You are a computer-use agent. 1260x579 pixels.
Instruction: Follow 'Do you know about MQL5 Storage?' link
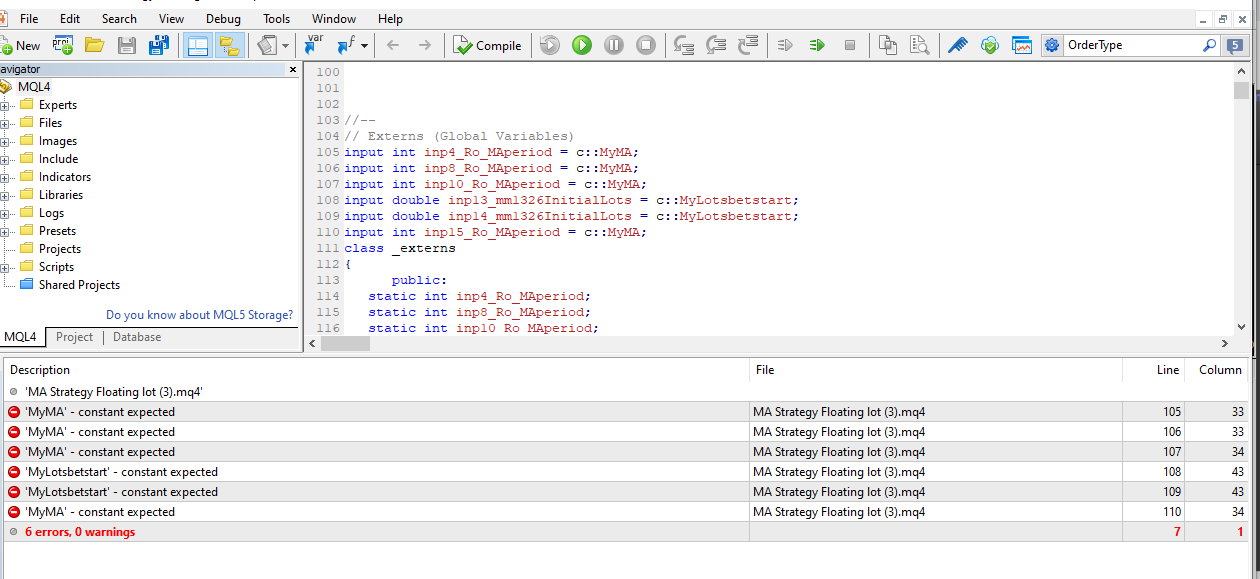click(200, 314)
